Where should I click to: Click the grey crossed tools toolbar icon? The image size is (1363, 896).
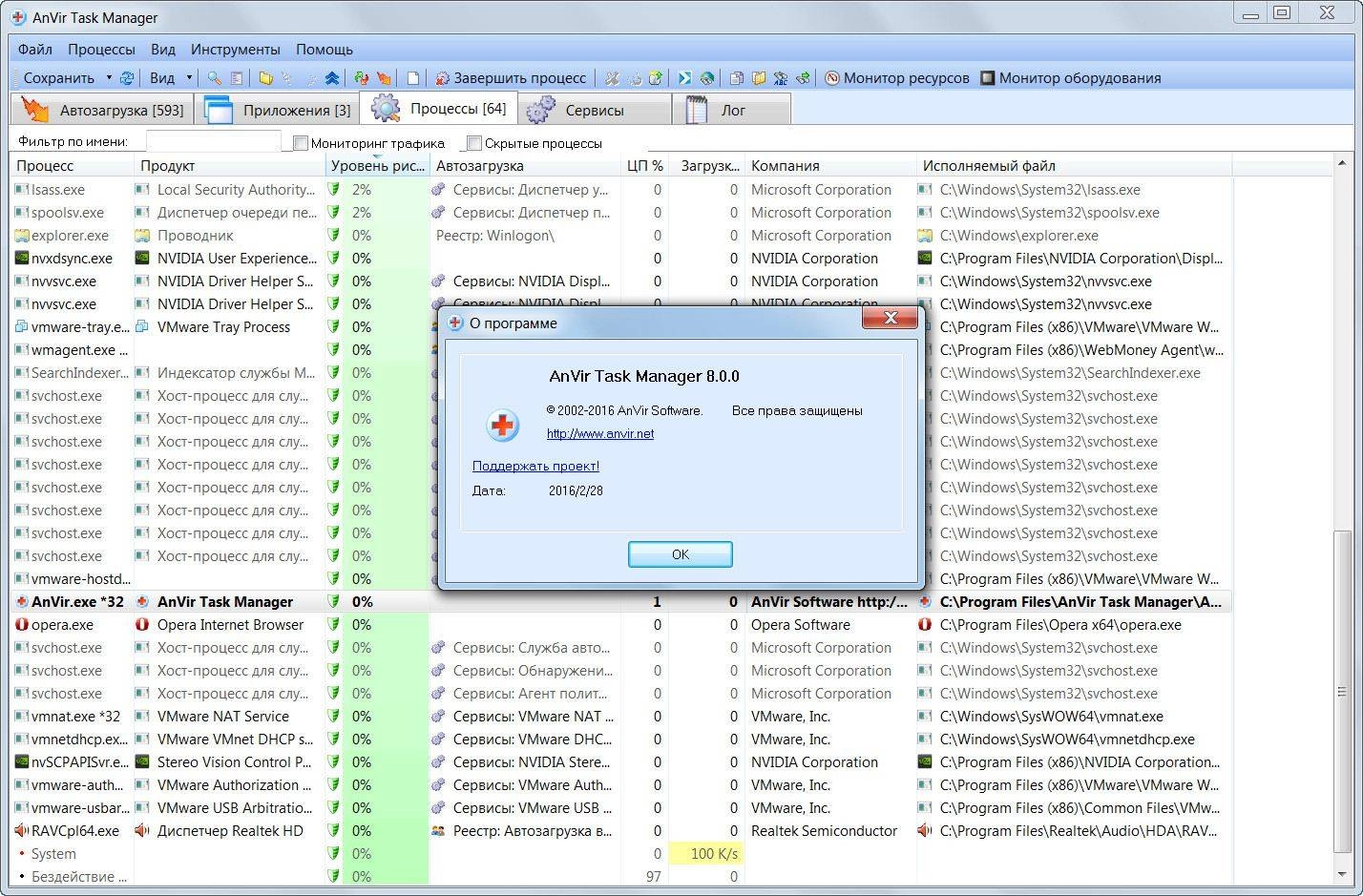click(612, 78)
